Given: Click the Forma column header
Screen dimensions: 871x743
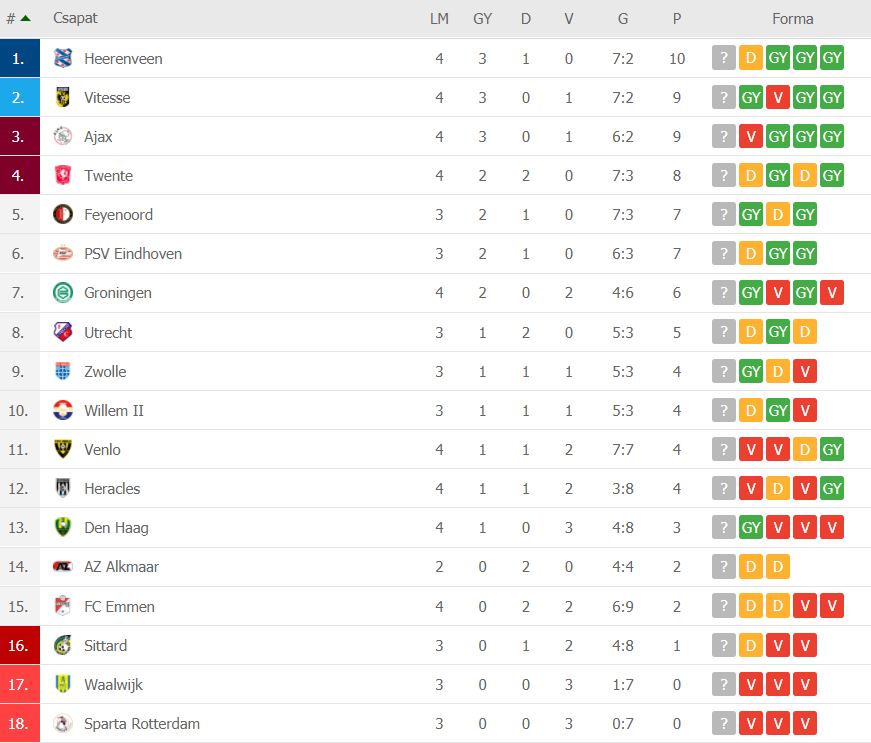Looking at the screenshot, I should coord(793,18).
